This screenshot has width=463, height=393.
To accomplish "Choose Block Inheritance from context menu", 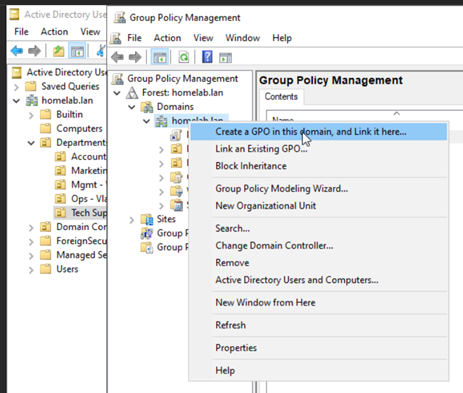I will [319, 166].
